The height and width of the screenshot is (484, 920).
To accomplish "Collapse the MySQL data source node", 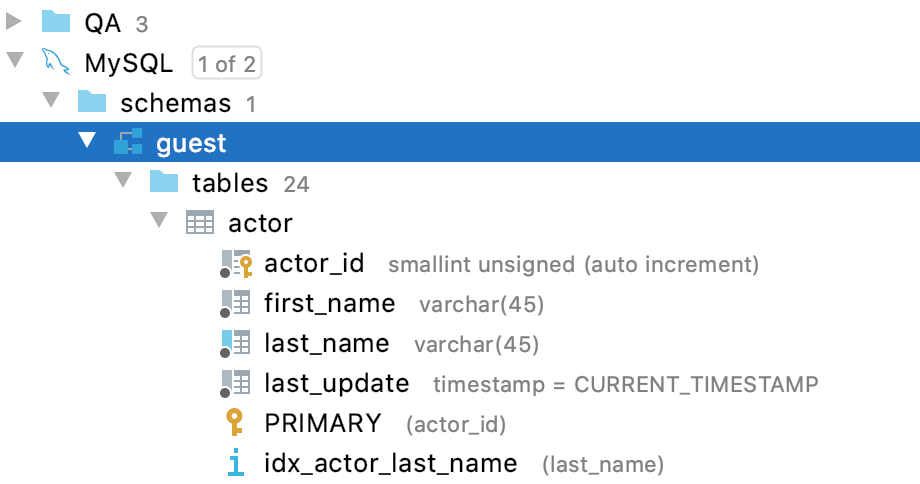I will 14,63.
